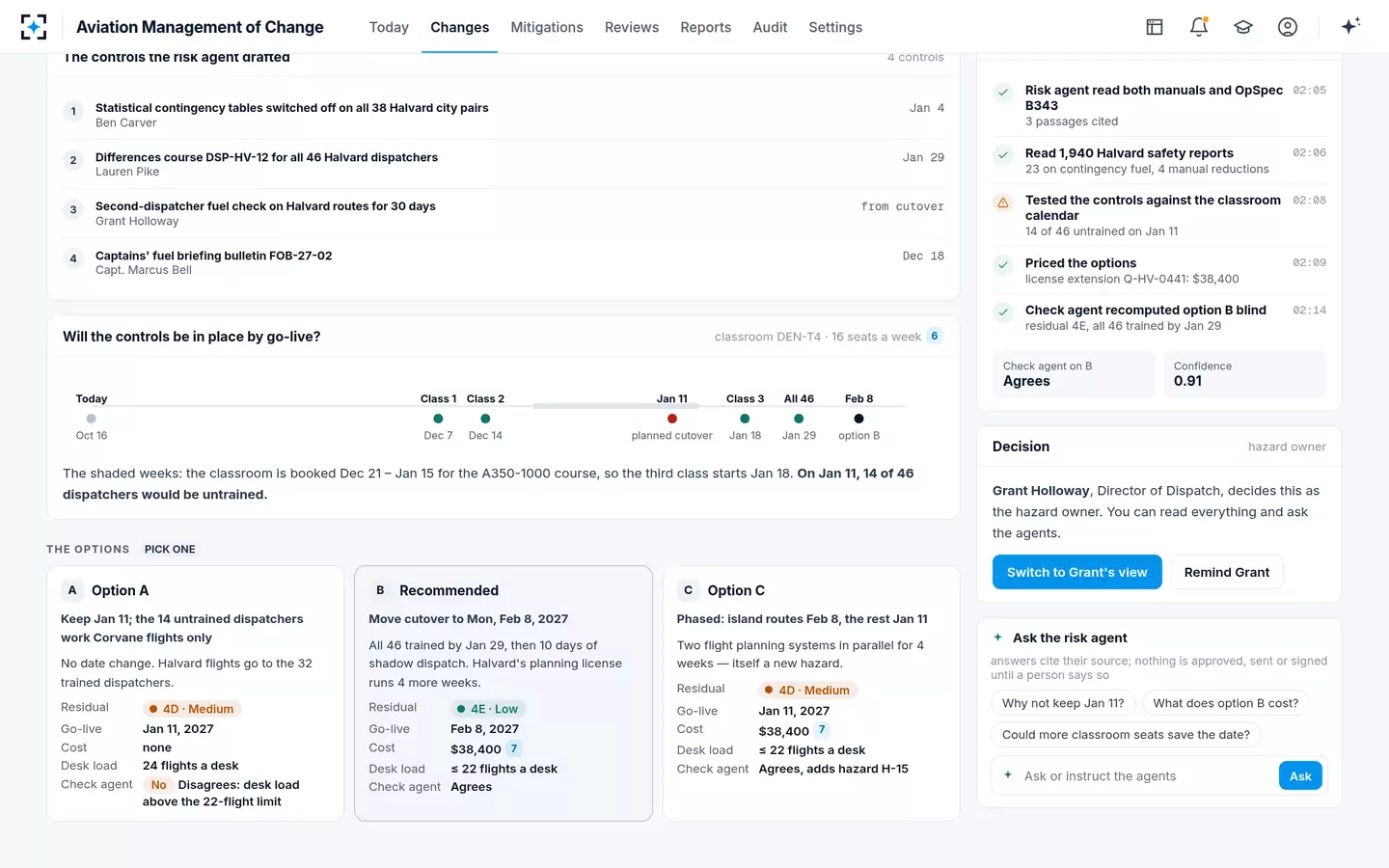Click citation badge 7 in Option B cost
Screen dimensions: 1389x868
pyautogui.click(x=514, y=748)
